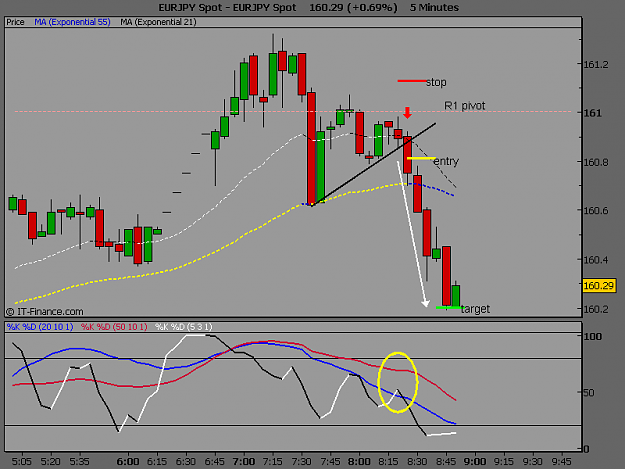This screenshot has height=469, width=625.
Task: Open the MA (Exponential 21) indicator label
Action: (158, 22)
